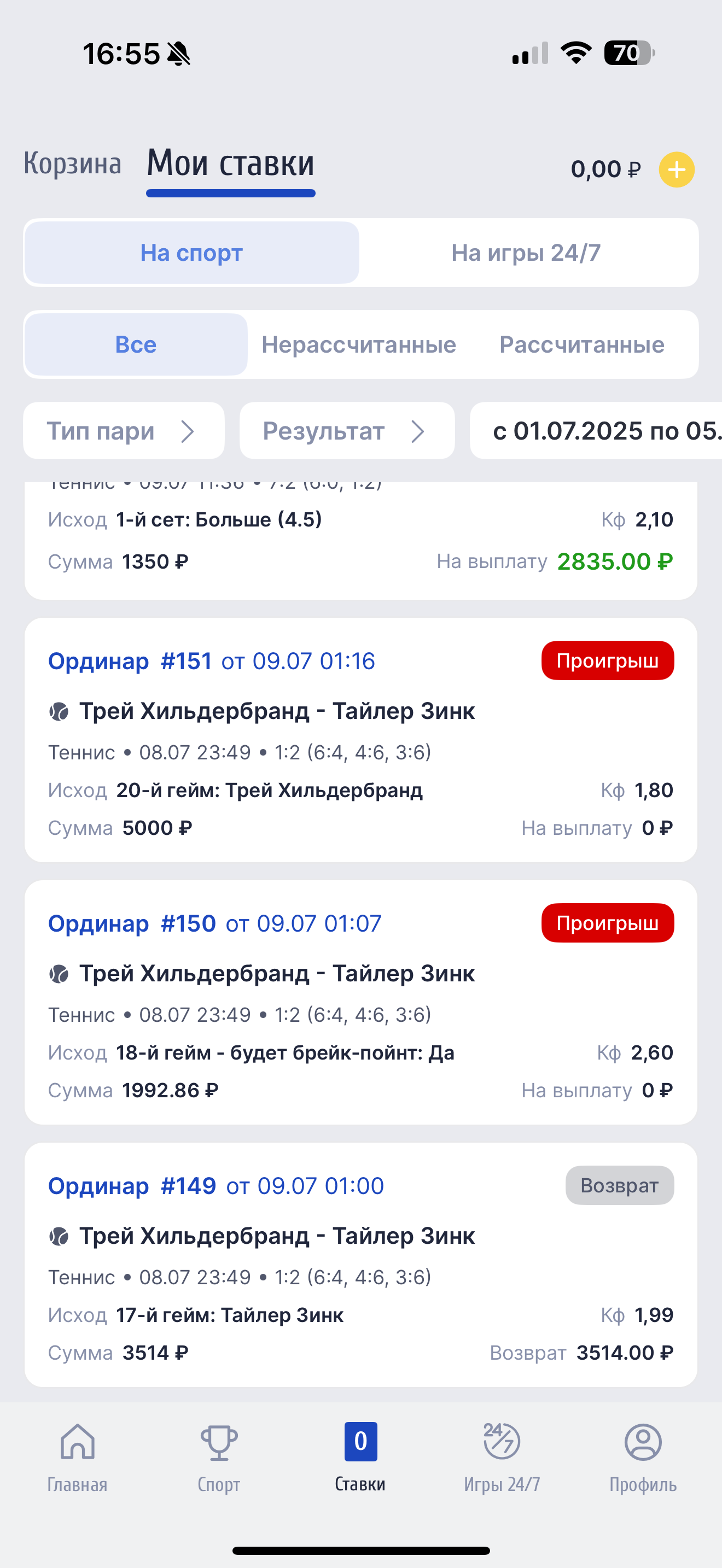Open the date range selector
The image size is (722, 1568).
click(x=603, y=431)
